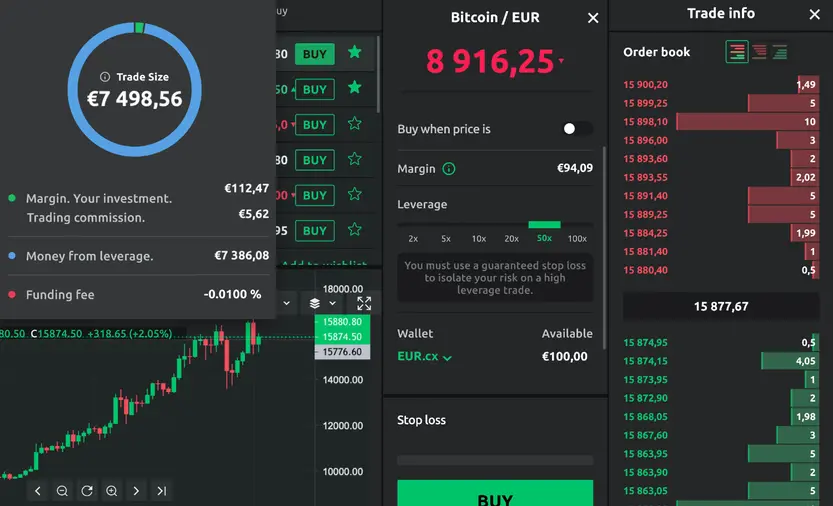Viewport: 833px width, 506px height.
Task: Enable the 'Buy when price is' switch
Action: [x=576, y=129]
